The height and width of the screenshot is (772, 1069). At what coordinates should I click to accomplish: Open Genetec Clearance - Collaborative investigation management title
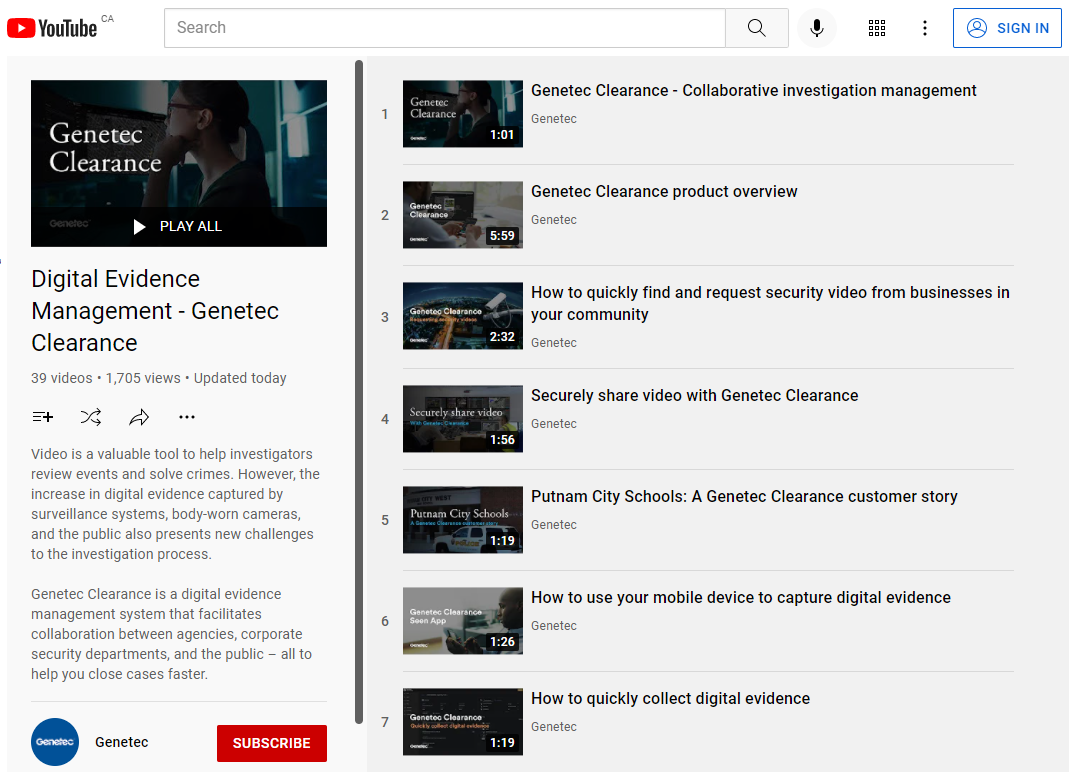point(753,91)
